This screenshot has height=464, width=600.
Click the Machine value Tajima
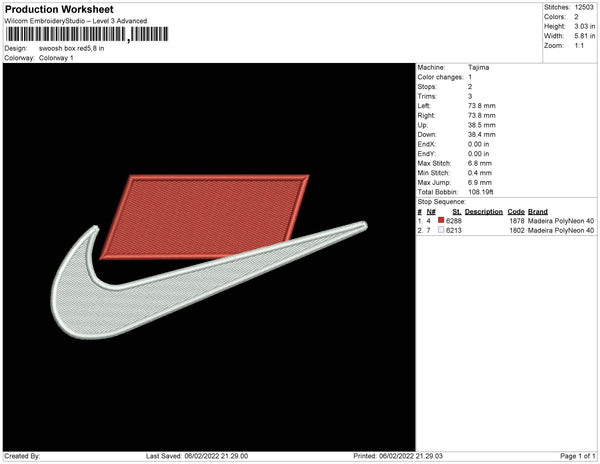coord(478,68)
